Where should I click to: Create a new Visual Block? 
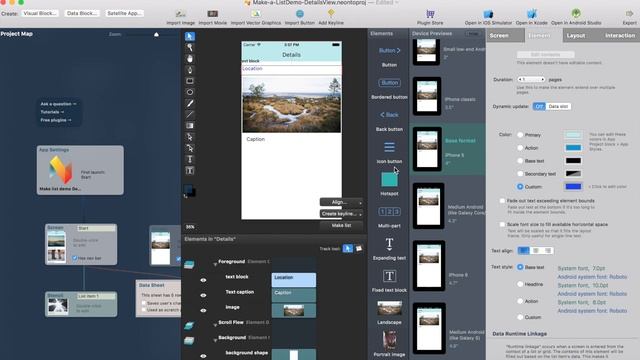pos(40,13)
